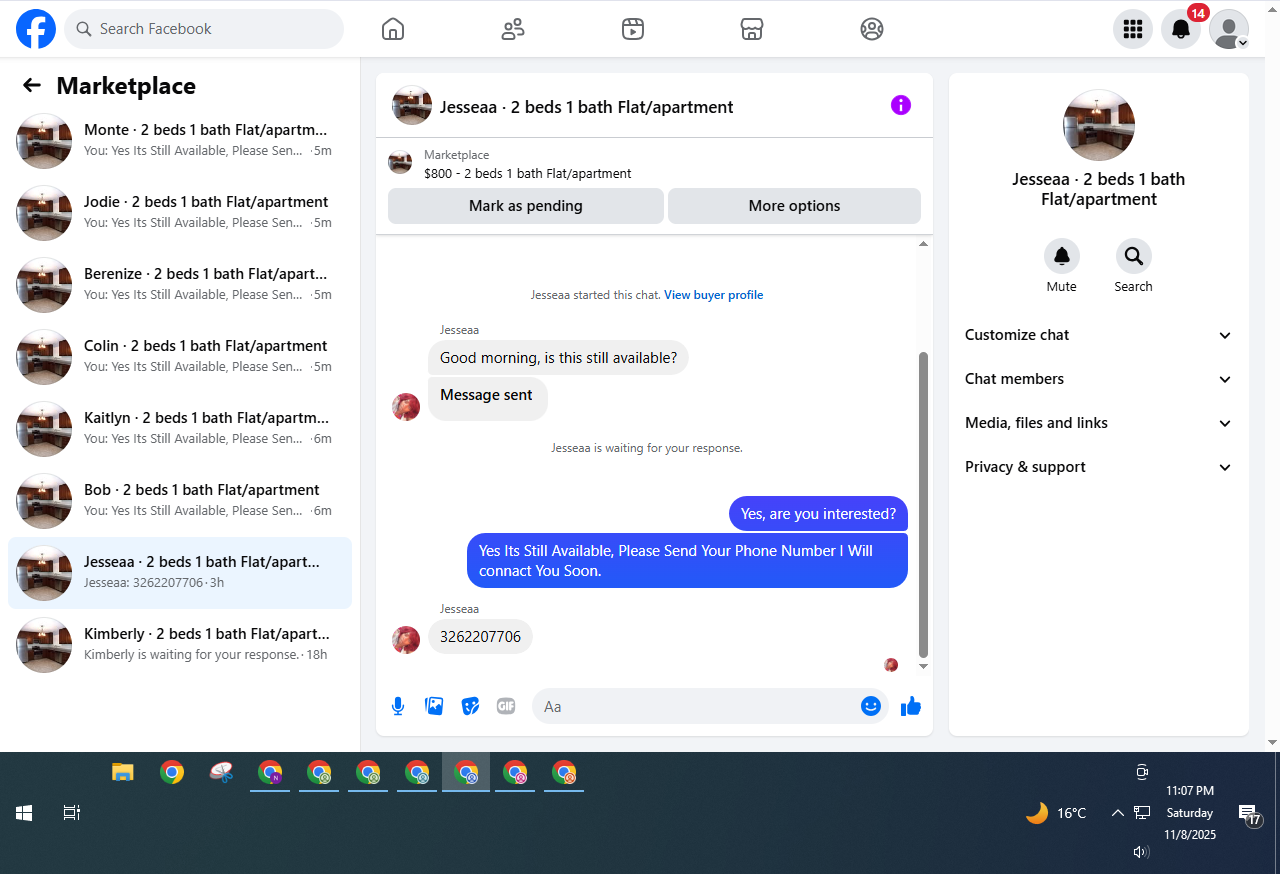The width and height of the screenshot is (1280, 874).
Task: Click the taskbar volume speaker icon
Action: click(x=1141, y=852)
